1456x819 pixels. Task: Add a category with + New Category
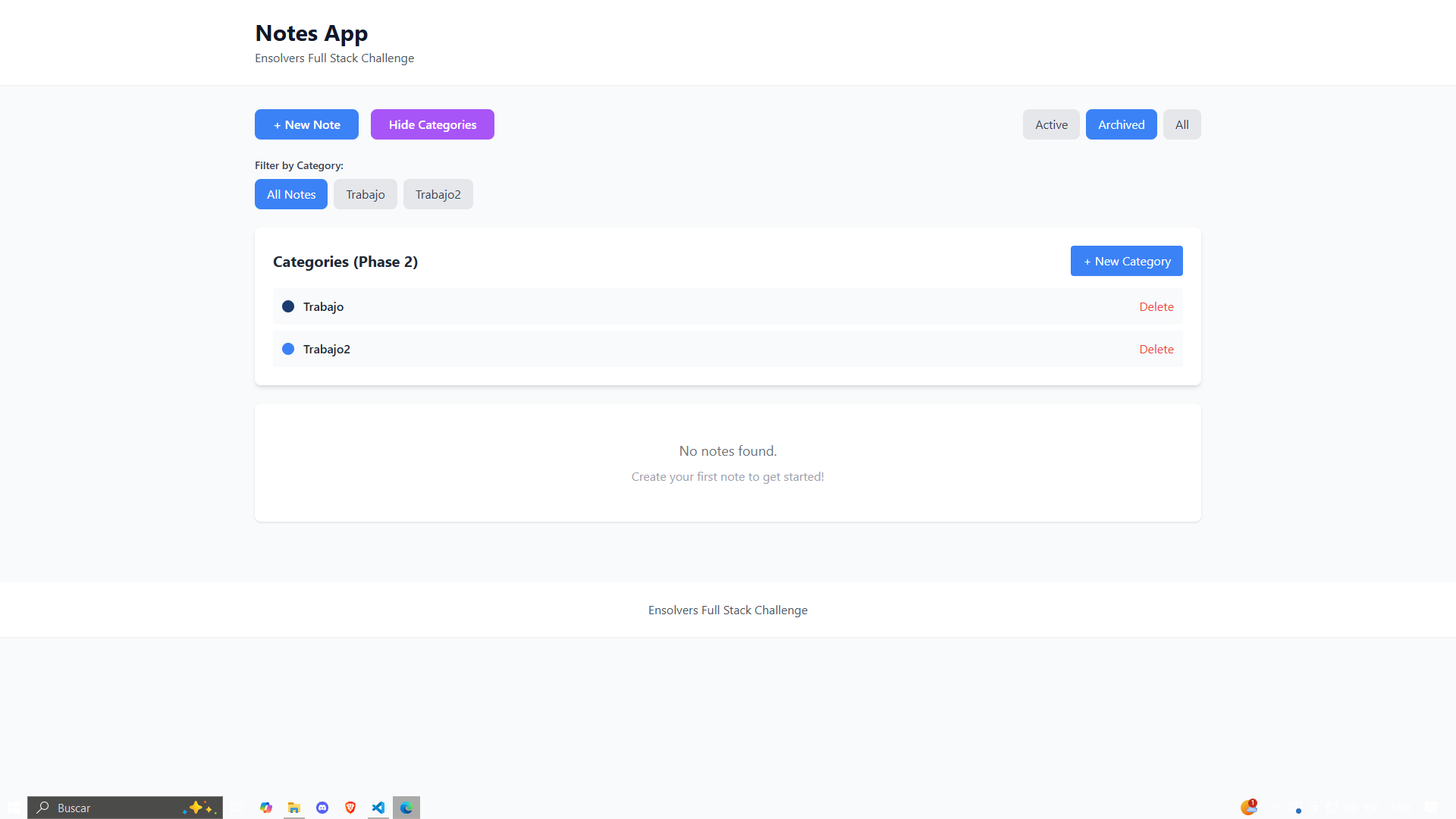[x=1127, y=261]
